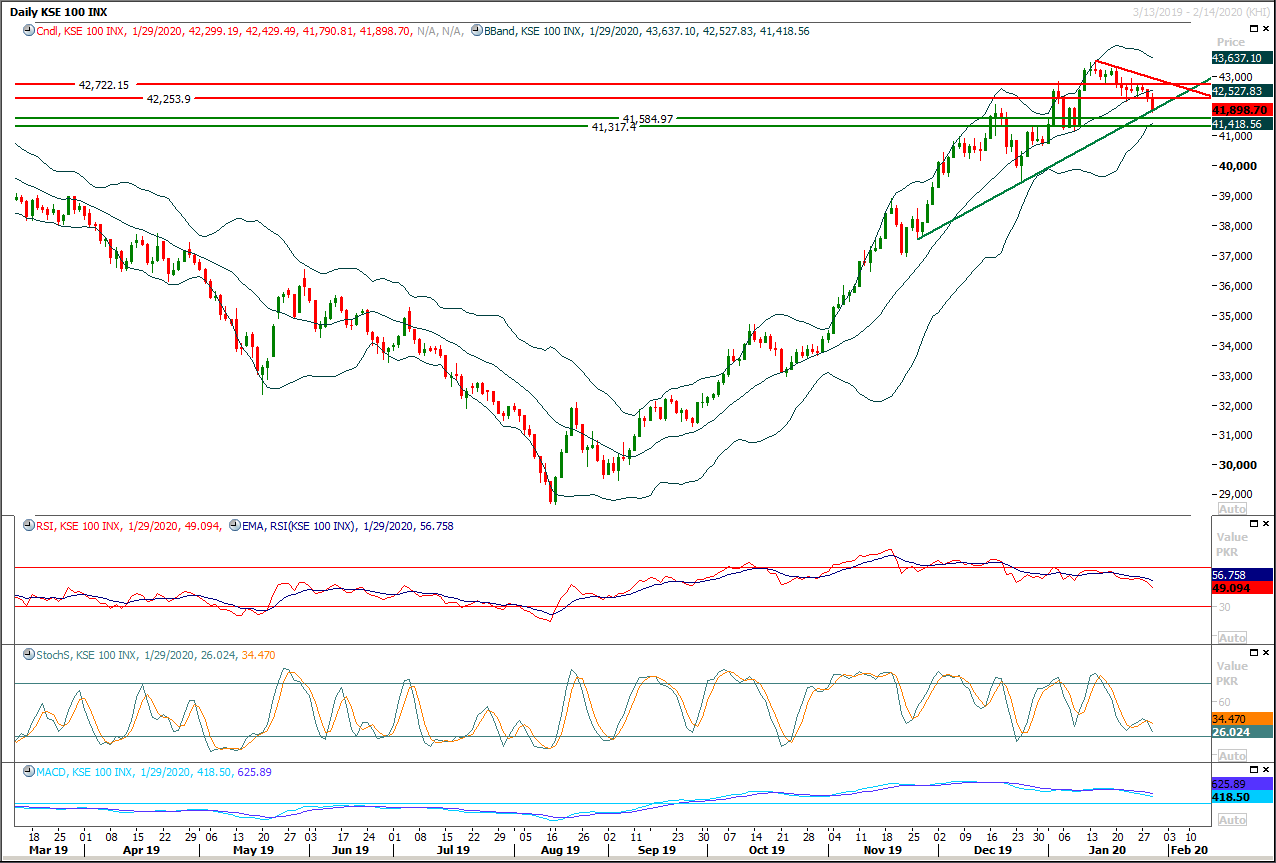Maximize the MACD panel

point(1254,771)
